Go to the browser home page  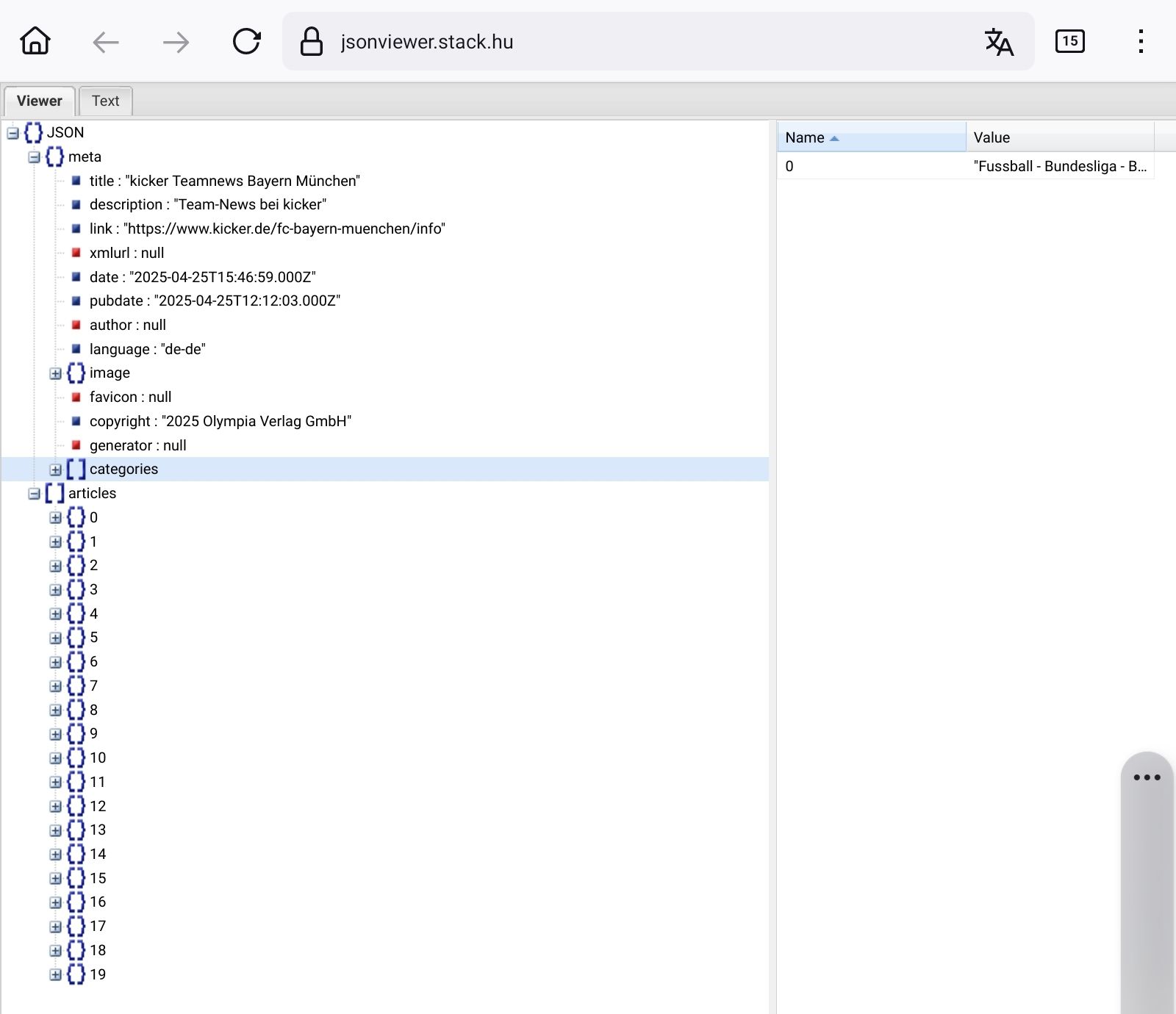click(x=35, y=41)
